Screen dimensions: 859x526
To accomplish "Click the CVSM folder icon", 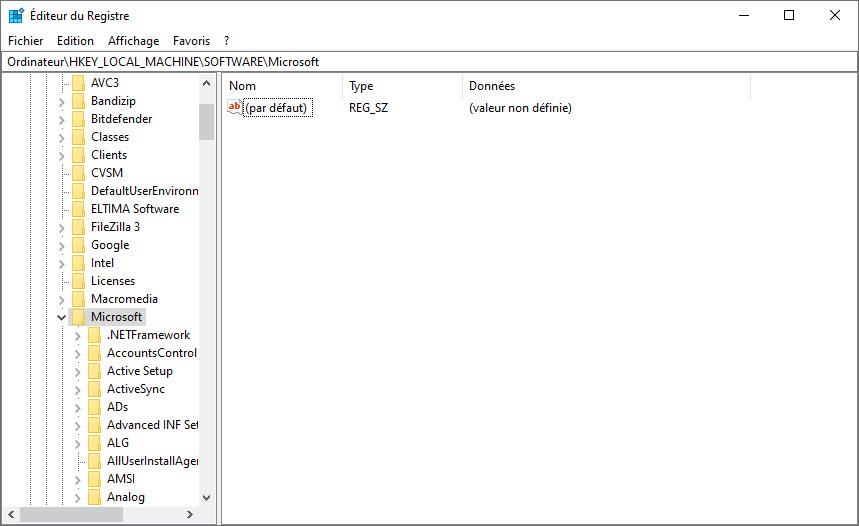I will [78, 173].
